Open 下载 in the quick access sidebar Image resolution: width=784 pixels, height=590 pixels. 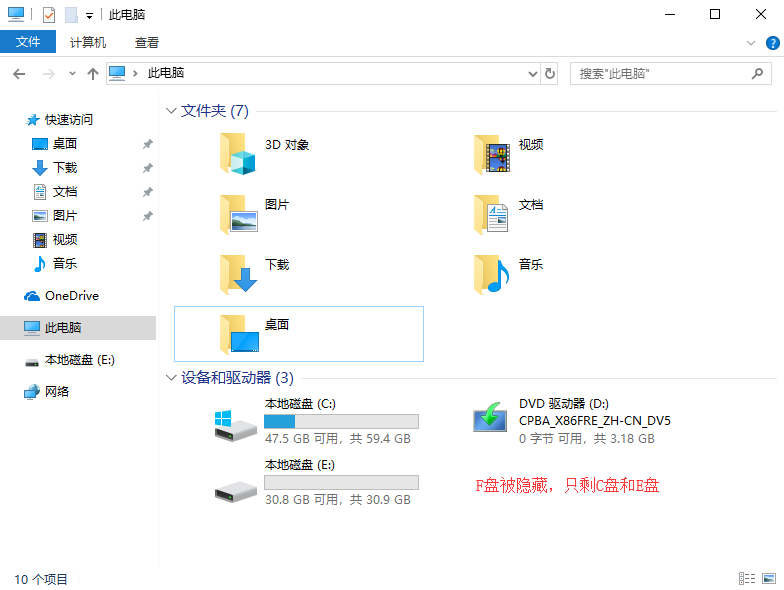[x=64, y=168]
